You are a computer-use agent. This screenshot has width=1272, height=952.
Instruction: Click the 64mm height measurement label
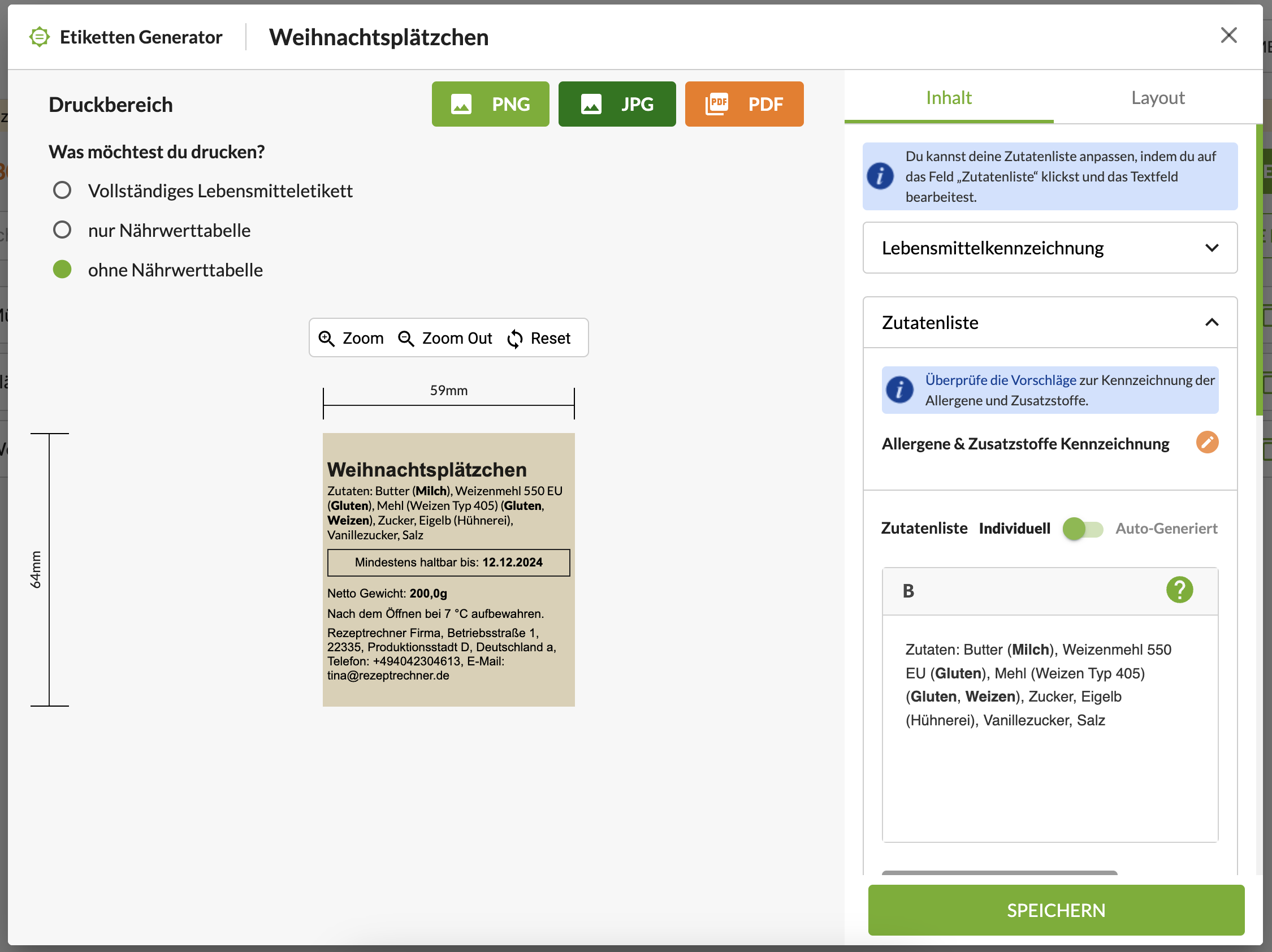coord(36,569)
